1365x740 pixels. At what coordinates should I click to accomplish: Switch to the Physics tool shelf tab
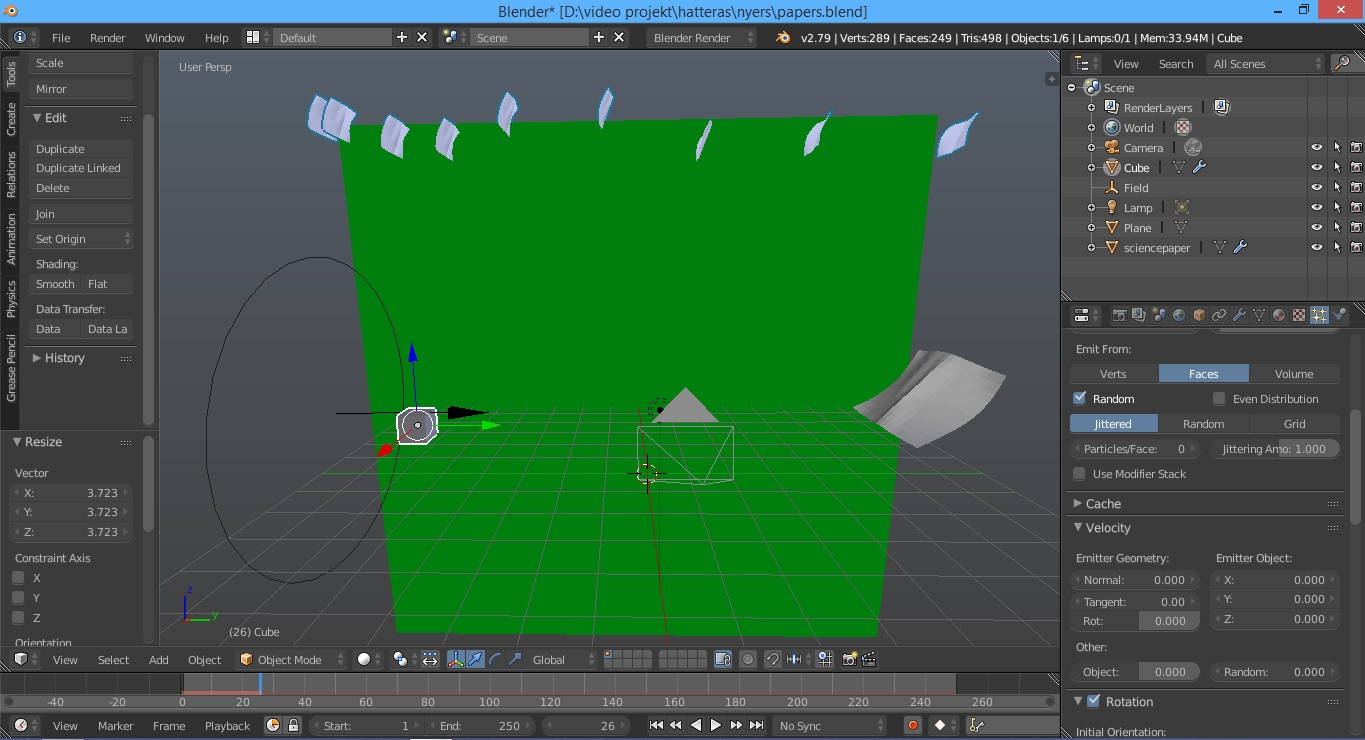[x=11, y=298]
